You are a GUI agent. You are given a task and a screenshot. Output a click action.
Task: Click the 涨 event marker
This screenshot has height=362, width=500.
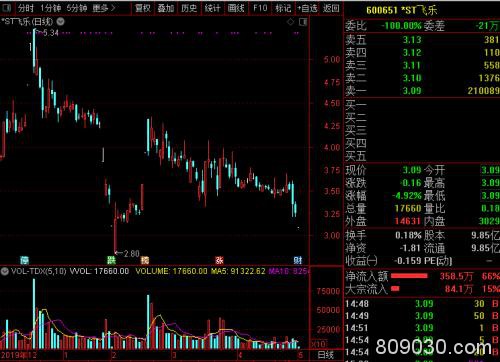(219, 260)
